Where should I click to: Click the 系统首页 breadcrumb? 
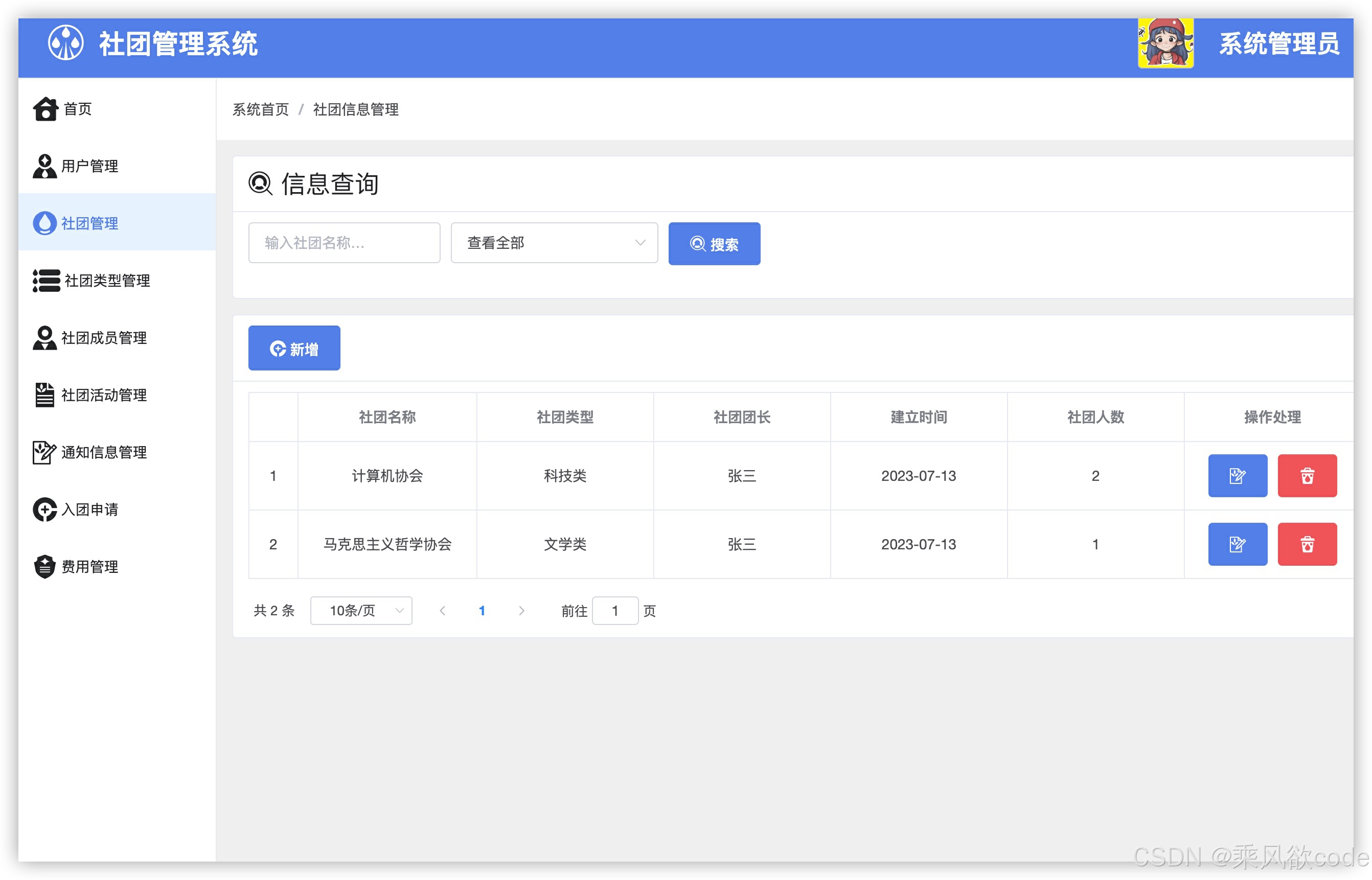pos(261,109)
